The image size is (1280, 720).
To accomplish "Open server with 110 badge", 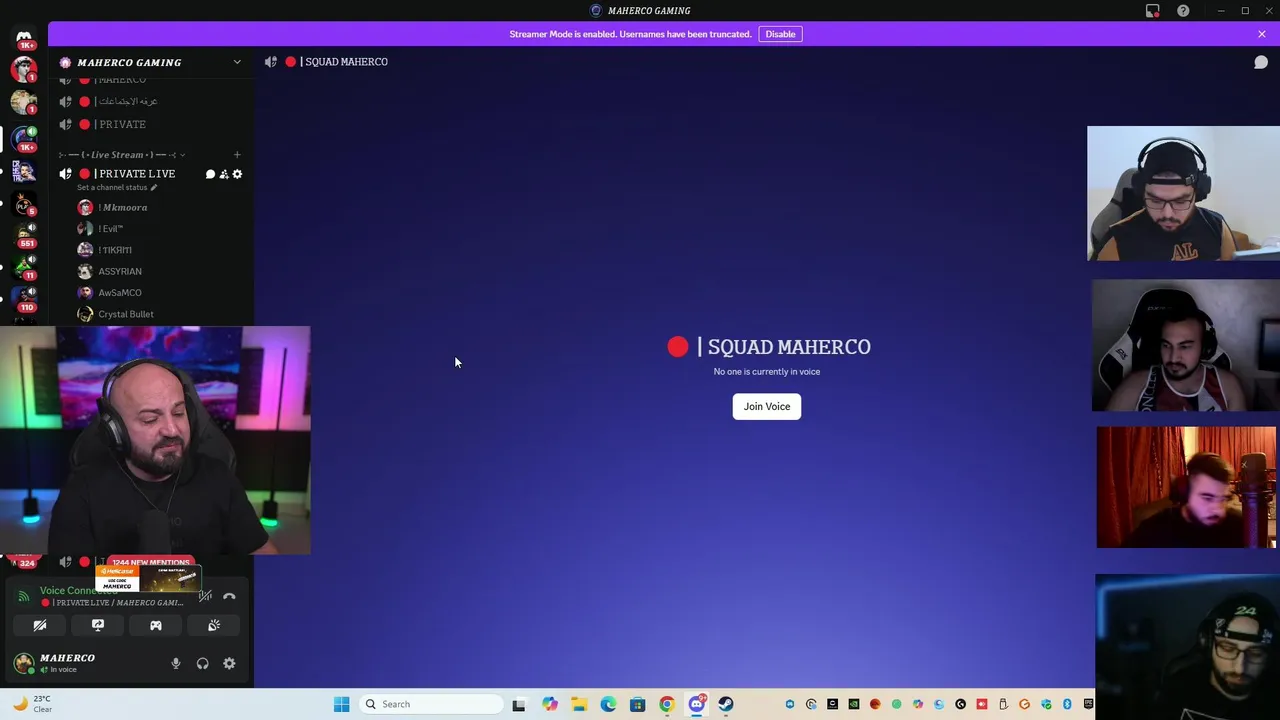I will pyautogui.click(x=24, y=298).
